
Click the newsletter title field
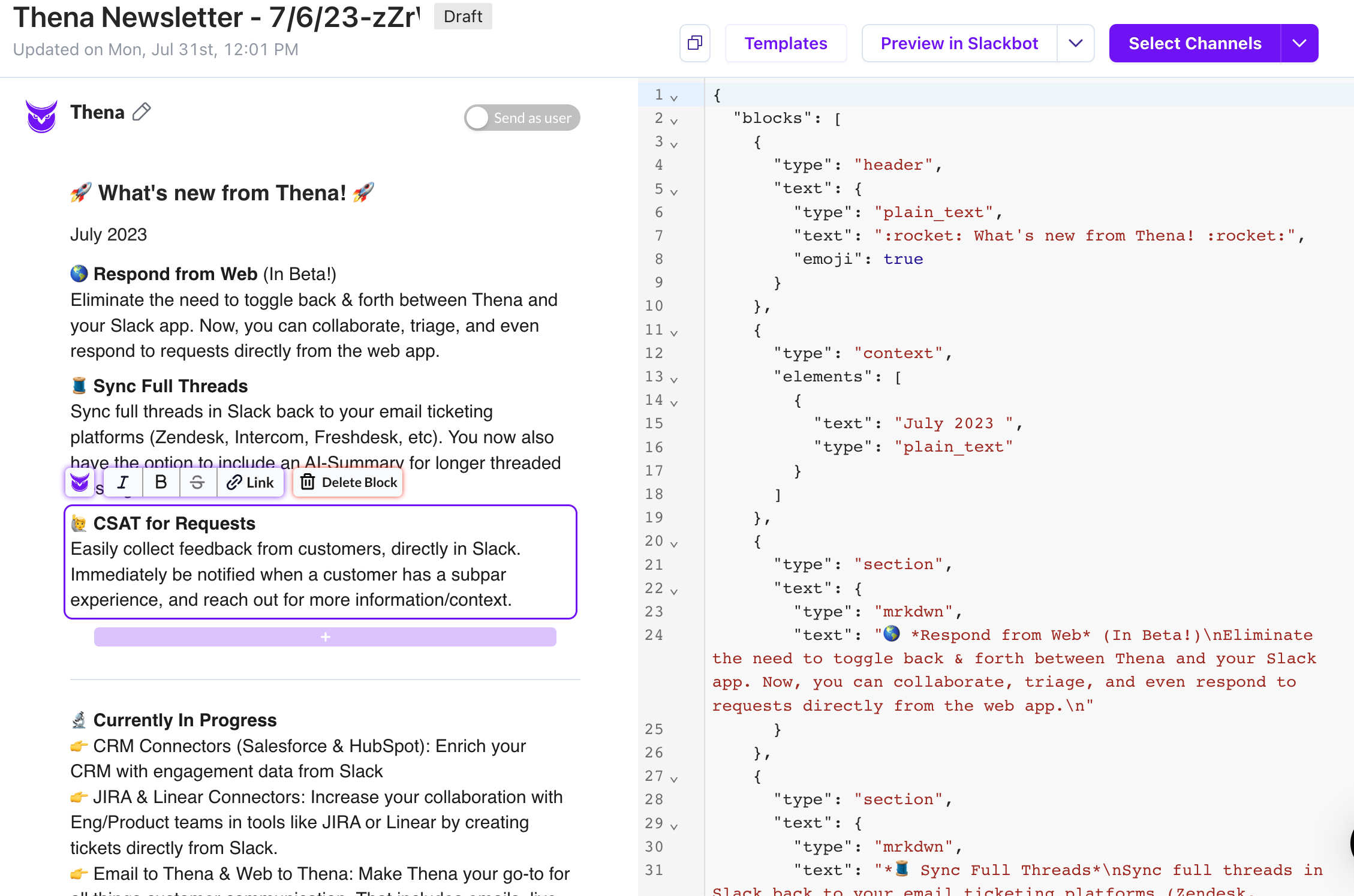(216, 17)
